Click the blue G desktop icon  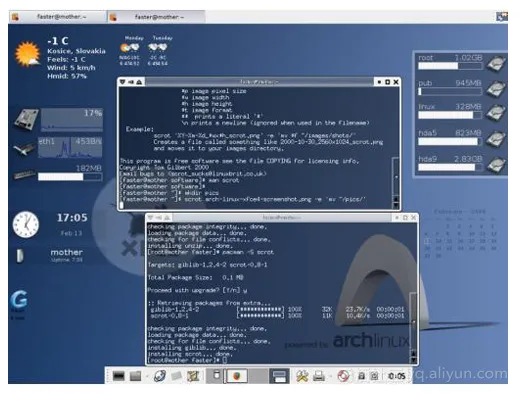pyautogui.click(x=19, y=300)
